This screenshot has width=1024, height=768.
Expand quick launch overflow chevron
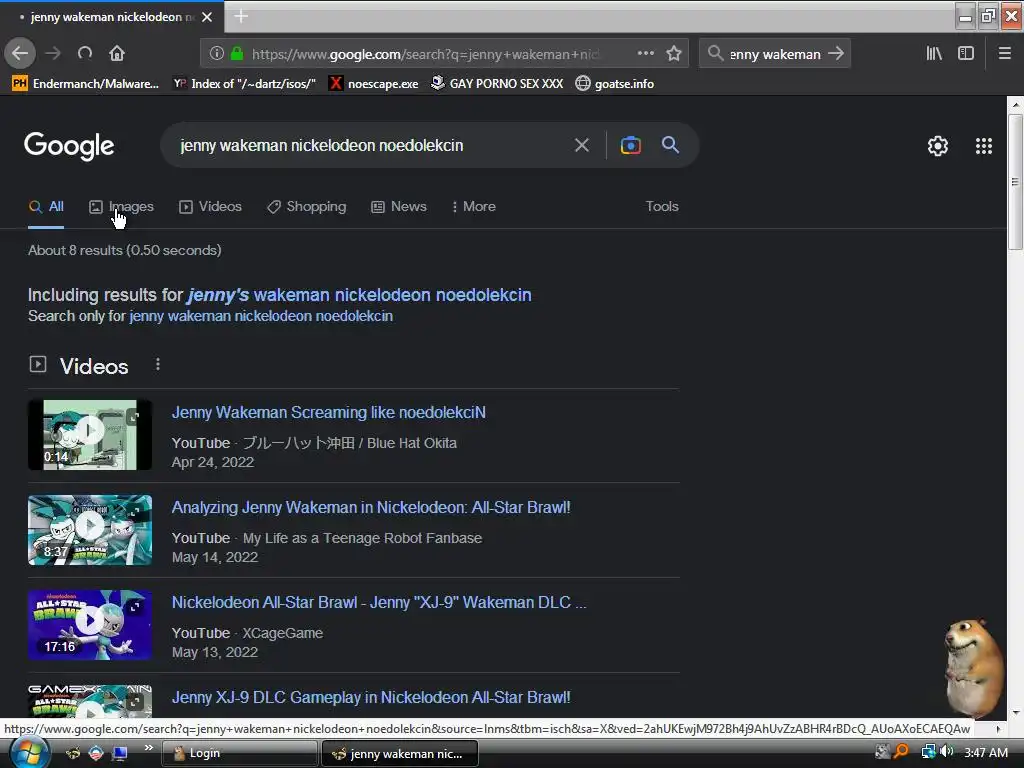pos(148,748)
